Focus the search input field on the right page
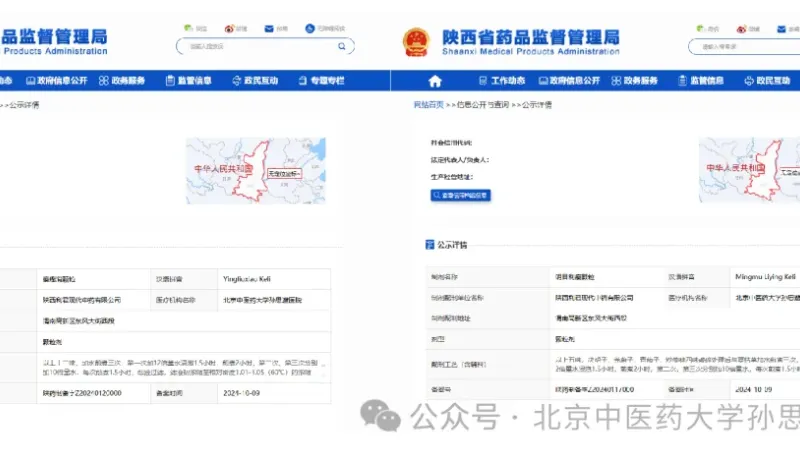Screen dimensions: 800x460 [x=745, y=46]
